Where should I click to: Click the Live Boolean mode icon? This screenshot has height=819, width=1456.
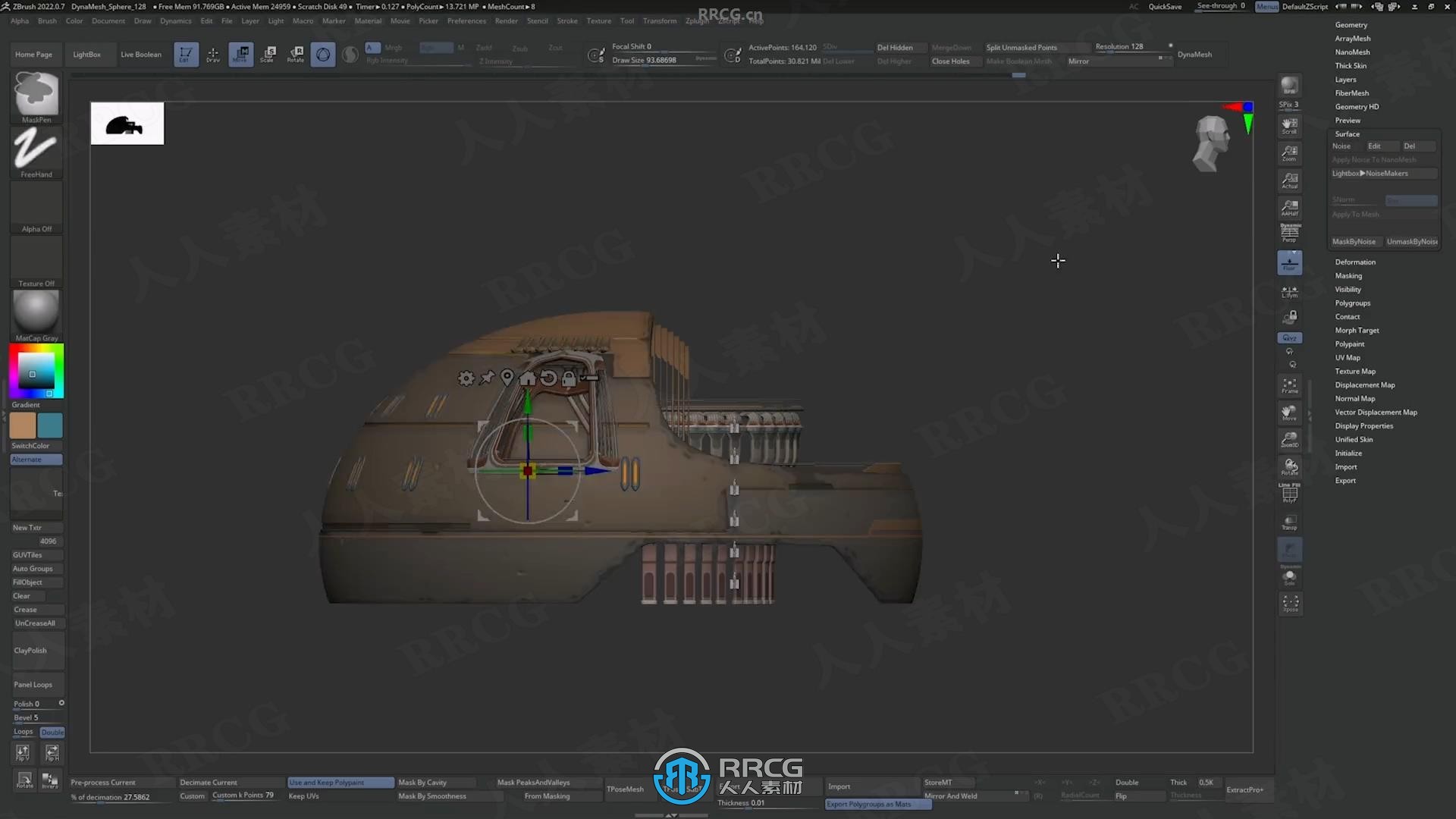pyautogui.click(x=141, y=54)
